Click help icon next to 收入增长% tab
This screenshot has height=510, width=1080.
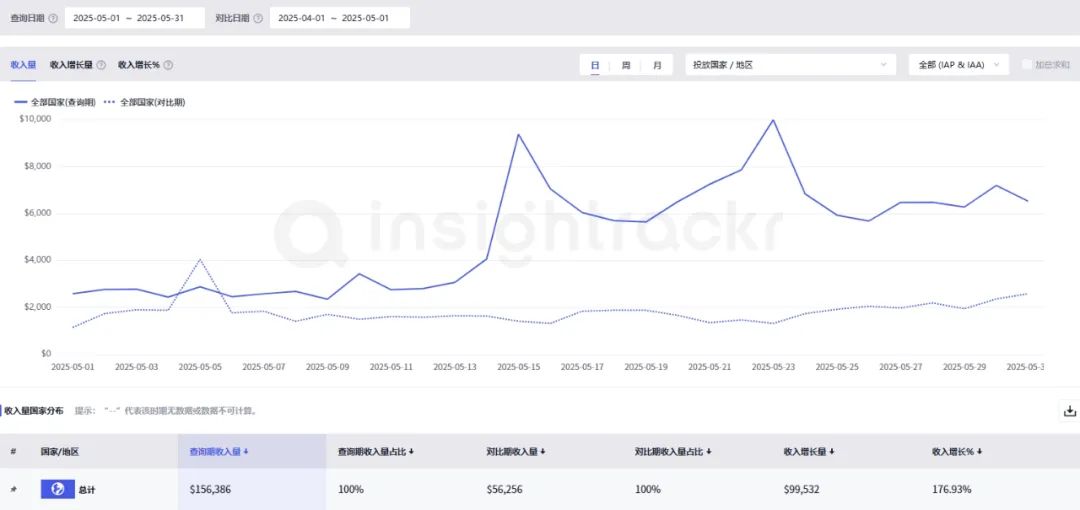(x=168, y=65)
